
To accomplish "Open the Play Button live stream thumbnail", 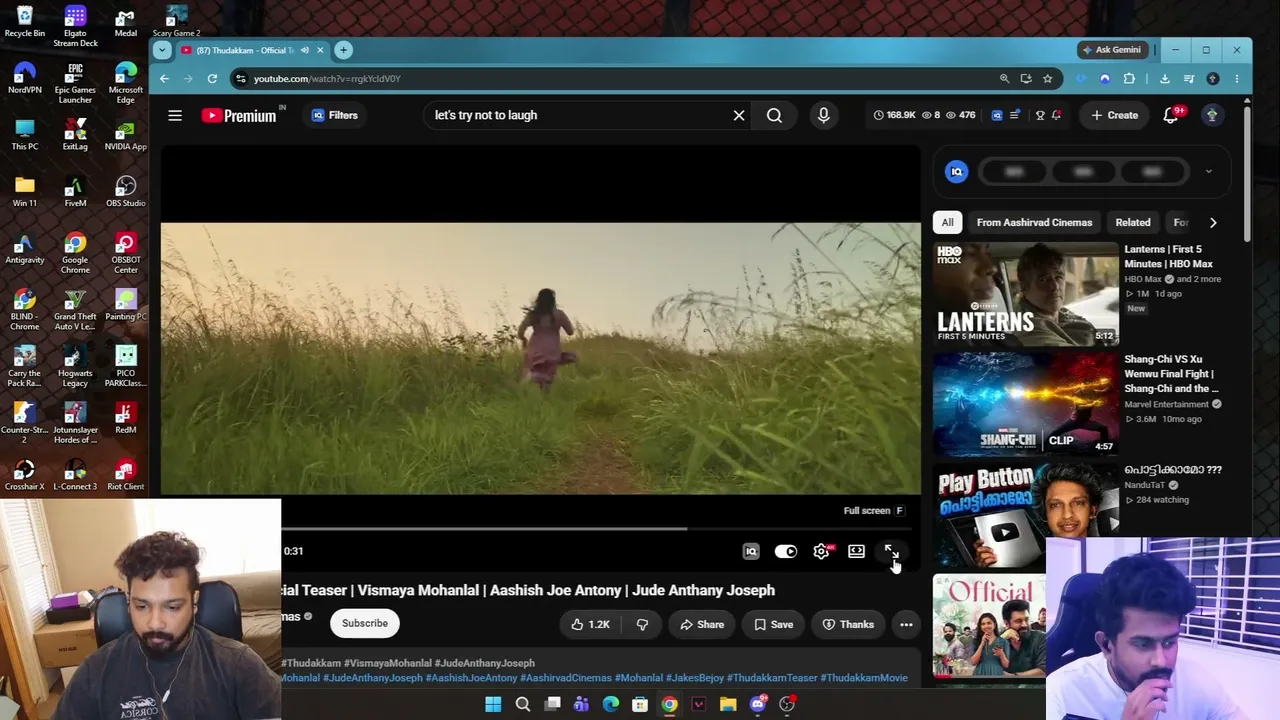I will coord(1026,513).
